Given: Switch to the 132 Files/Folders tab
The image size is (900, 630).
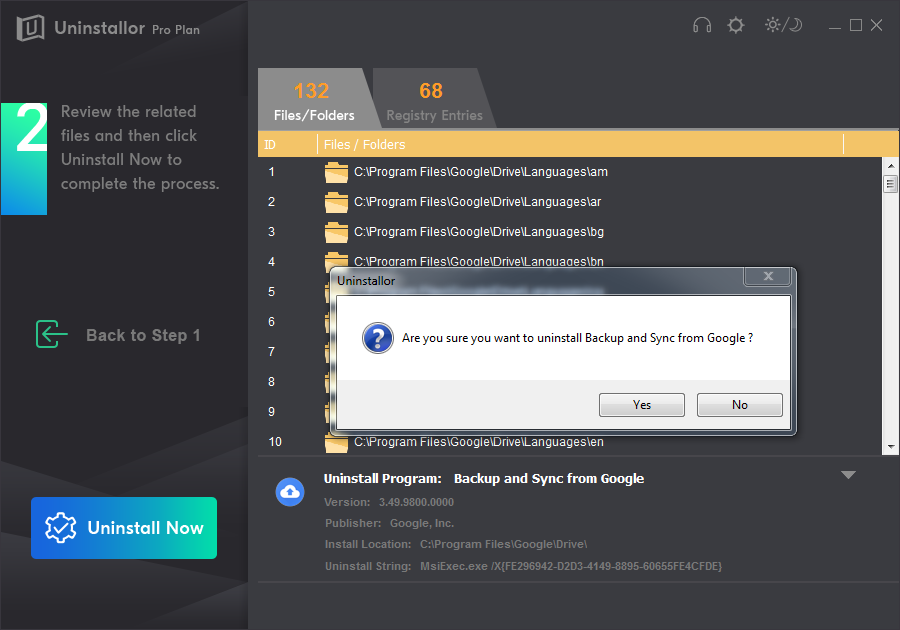Looking at the screenshot, I should tap(314, 99).
